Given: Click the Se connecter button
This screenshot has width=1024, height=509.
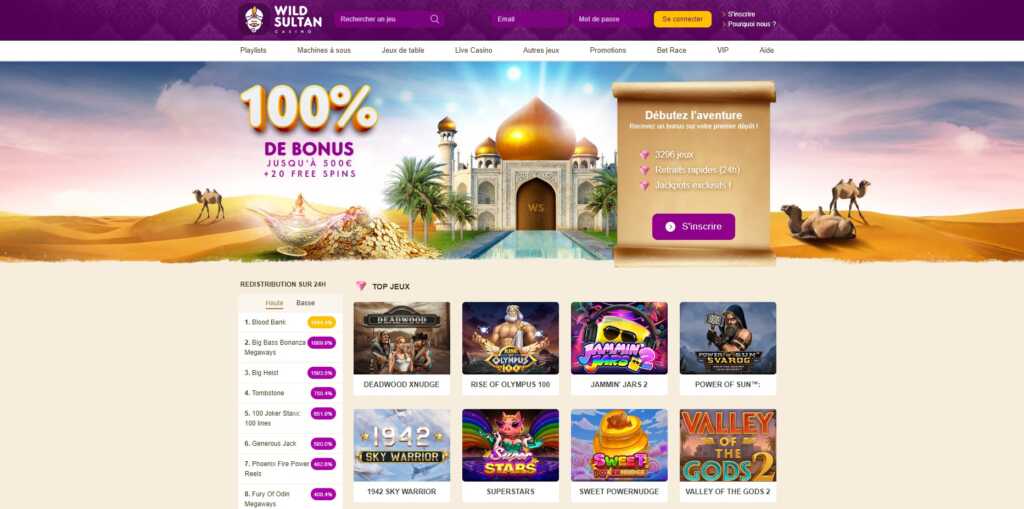Looking at the screenshot, I should click(x=682, y=19).
